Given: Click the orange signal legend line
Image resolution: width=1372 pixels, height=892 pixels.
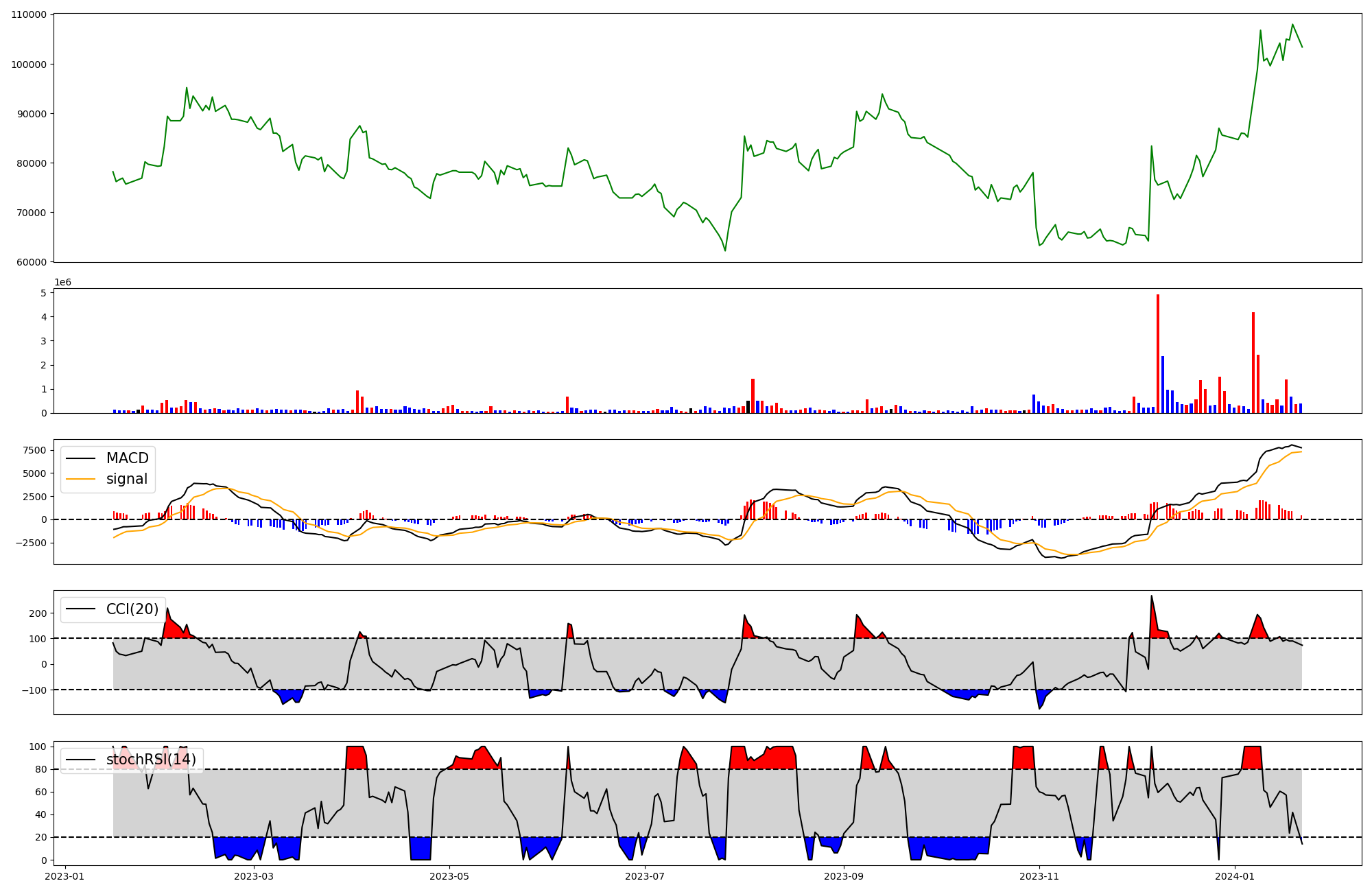Looking at the screenshot, I should (82, 480).
